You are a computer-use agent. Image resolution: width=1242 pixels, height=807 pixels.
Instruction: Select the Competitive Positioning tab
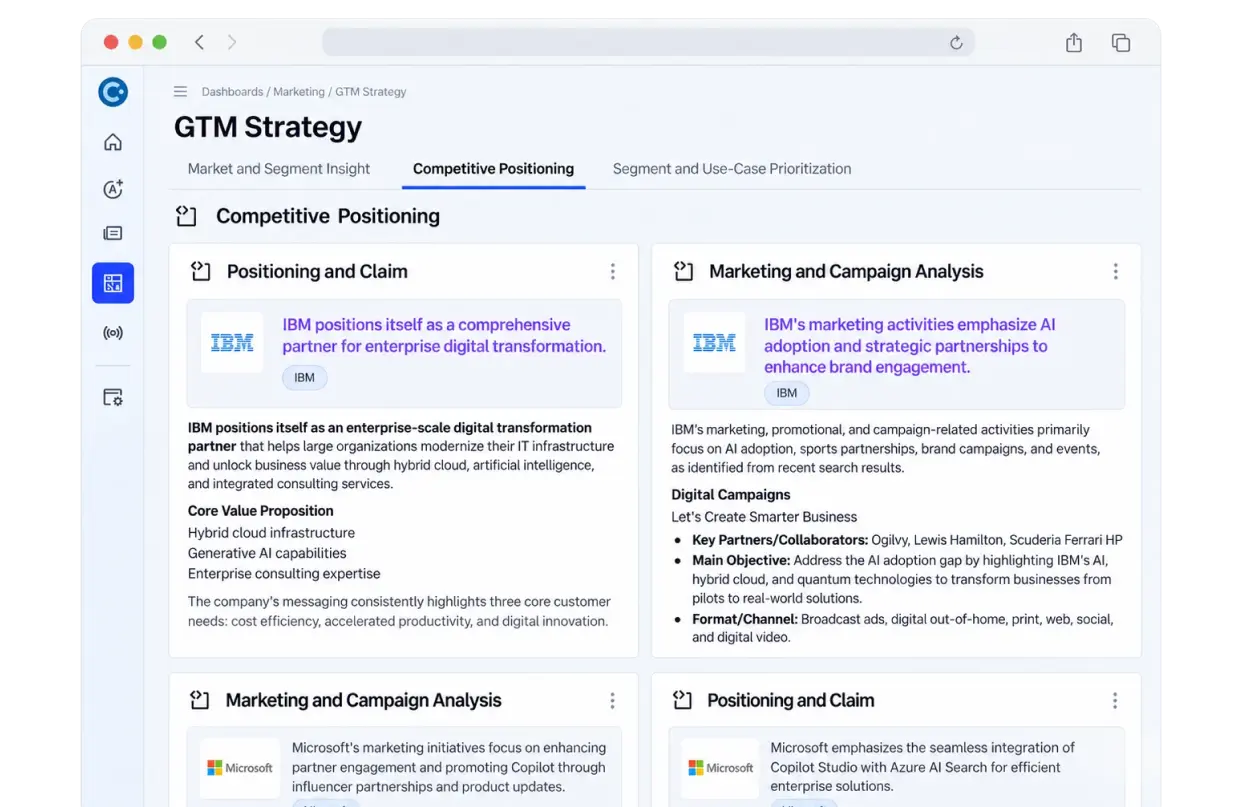(493, 169)
